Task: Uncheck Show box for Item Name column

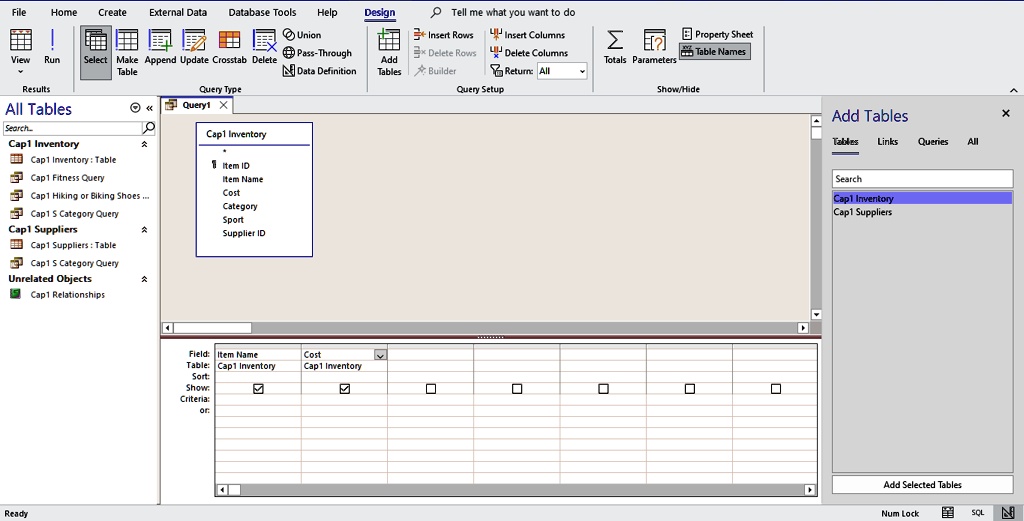Action: tap(258, 388)
